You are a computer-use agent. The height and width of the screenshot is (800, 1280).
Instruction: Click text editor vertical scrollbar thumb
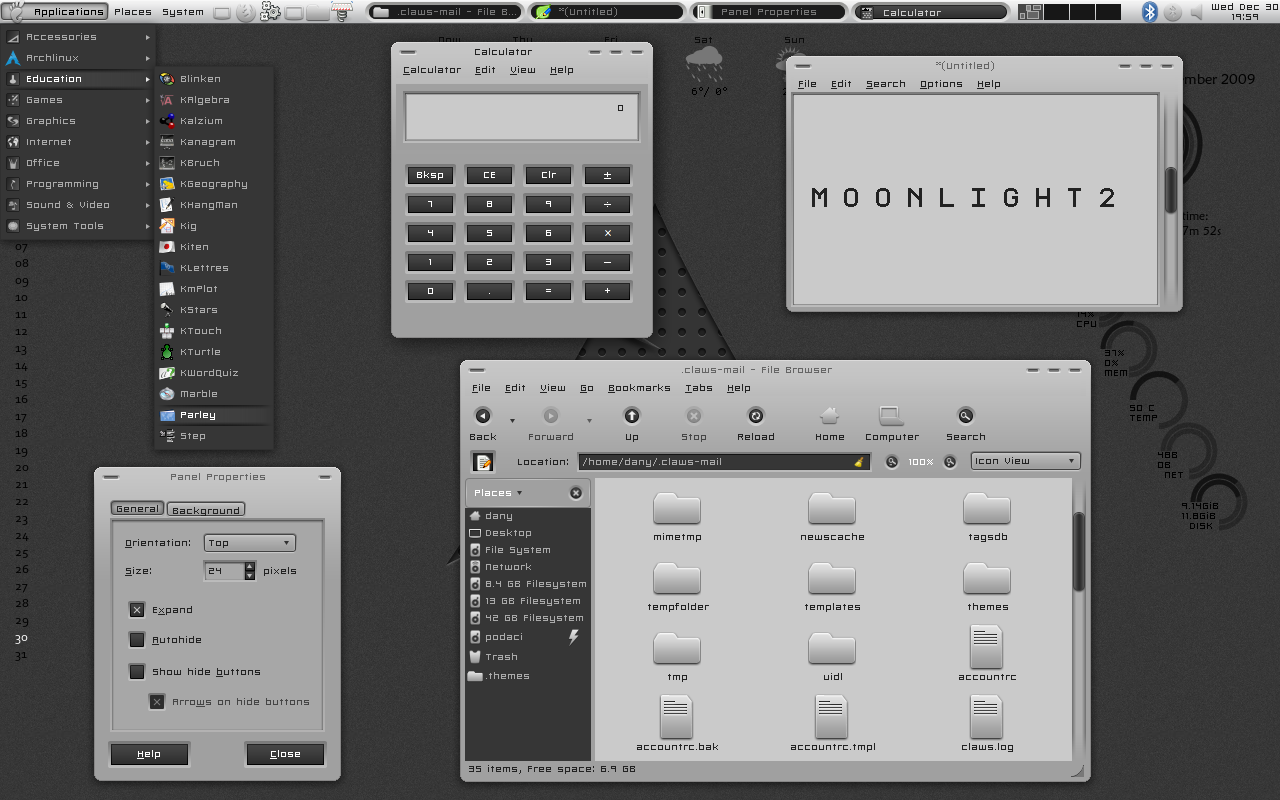(1171, 190)
